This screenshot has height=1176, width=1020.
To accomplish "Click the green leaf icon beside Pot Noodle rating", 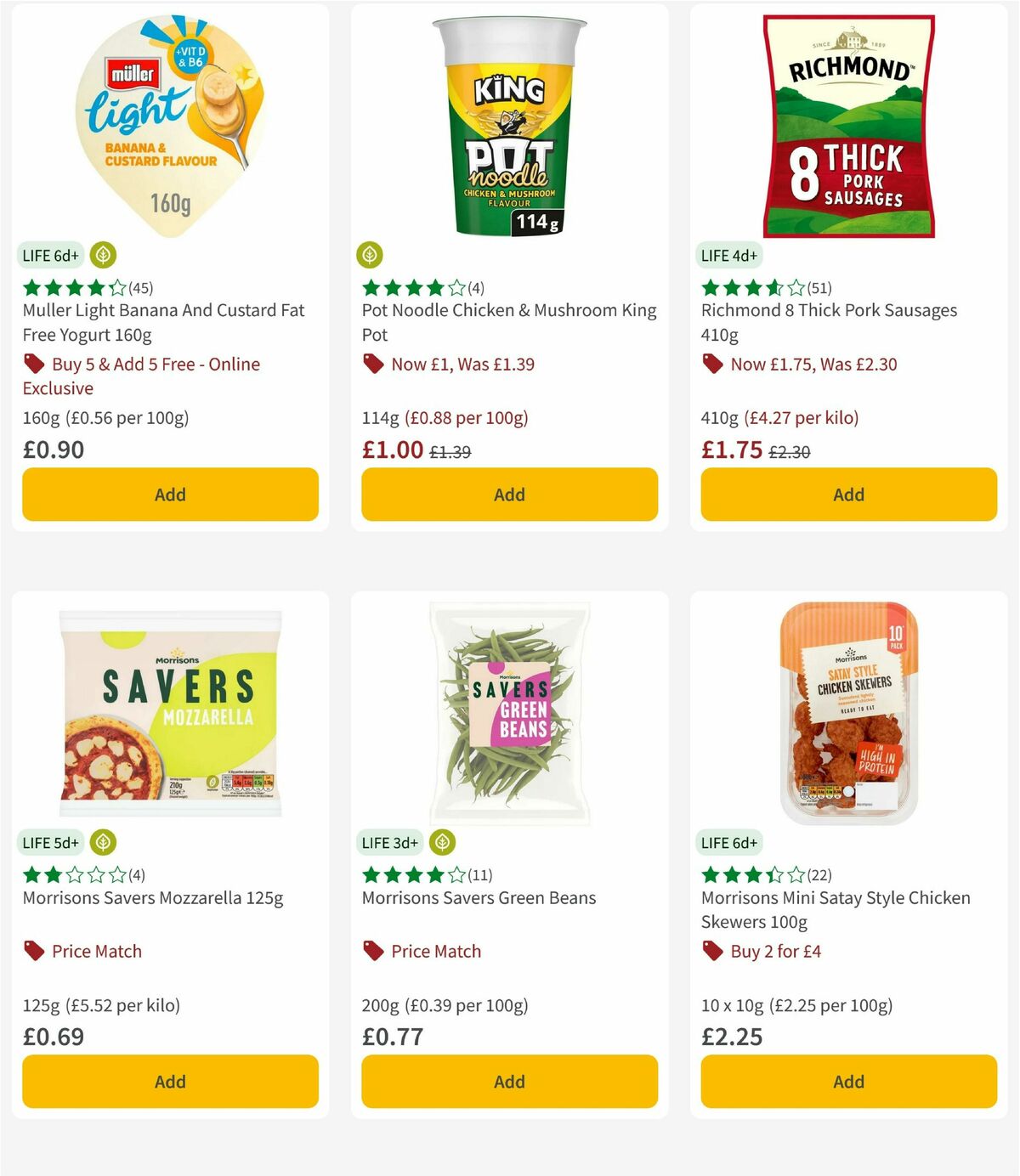I will point(369,252).
